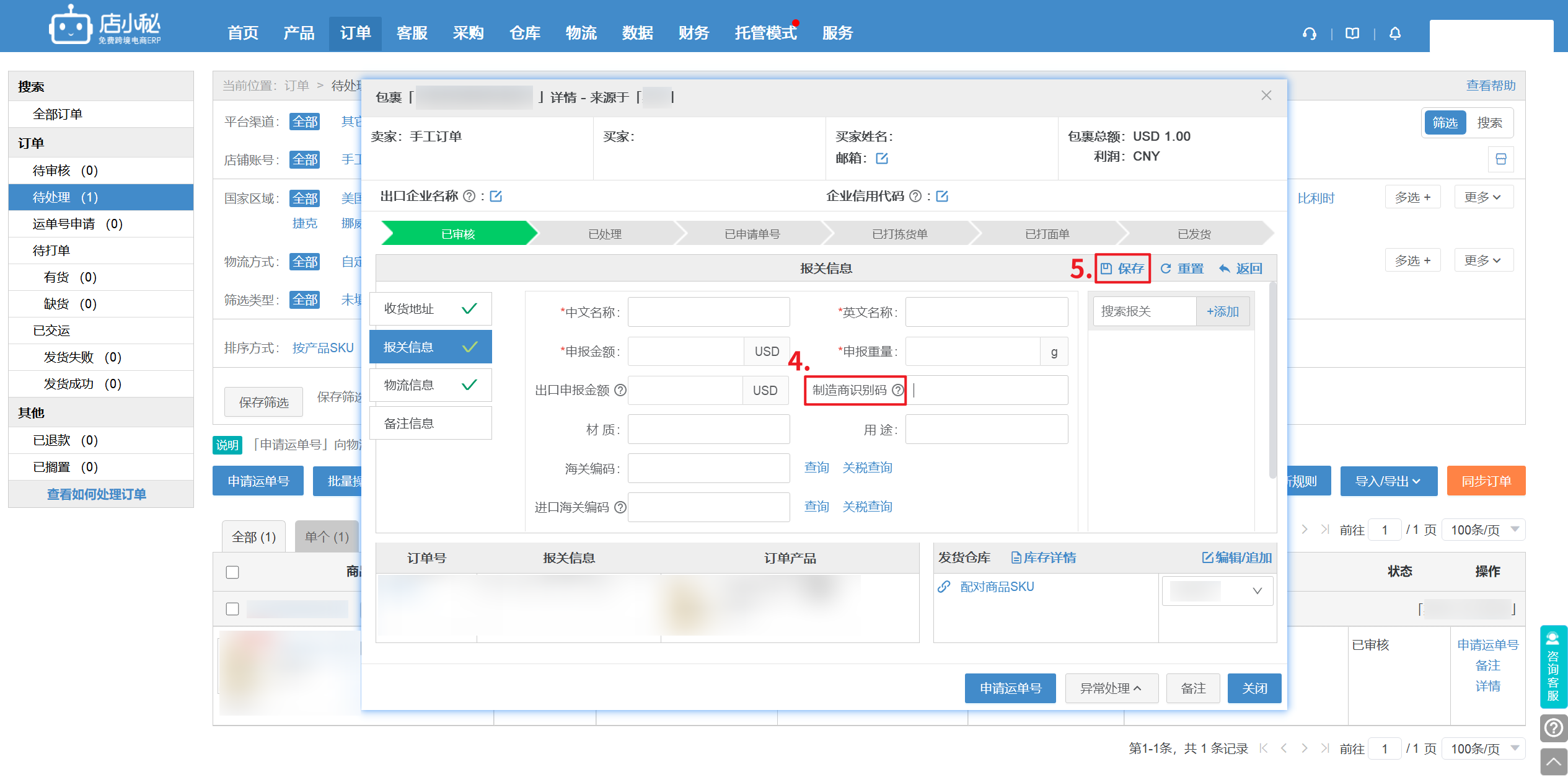This screenshot has height=777, width=1568.
Task: Open the warehouse selection dropdown
Action: [x=1217, y=591]
